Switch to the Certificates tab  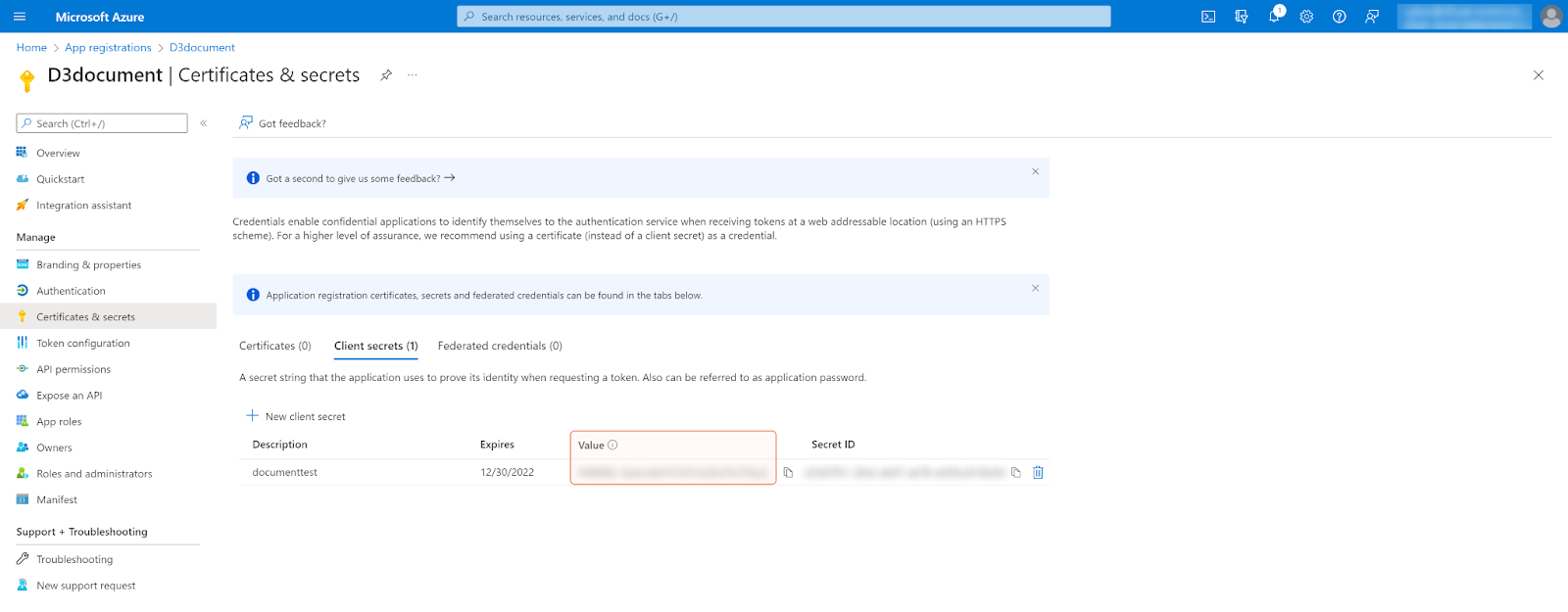274,346
